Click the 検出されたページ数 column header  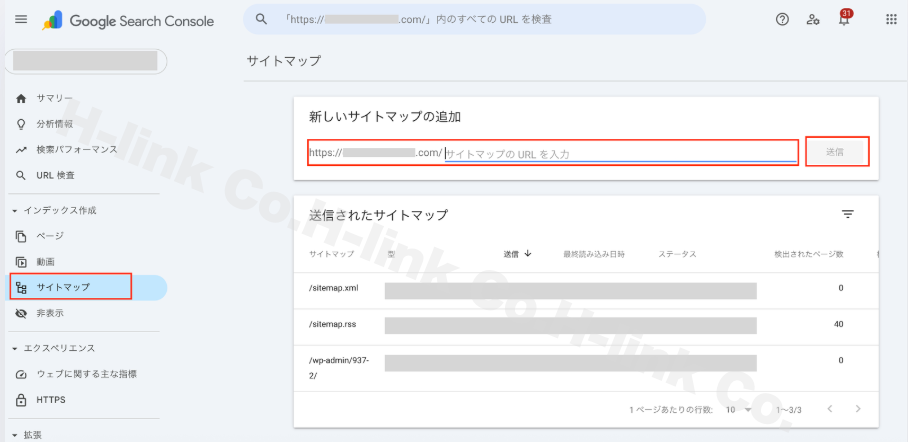[x=809, y=254]
